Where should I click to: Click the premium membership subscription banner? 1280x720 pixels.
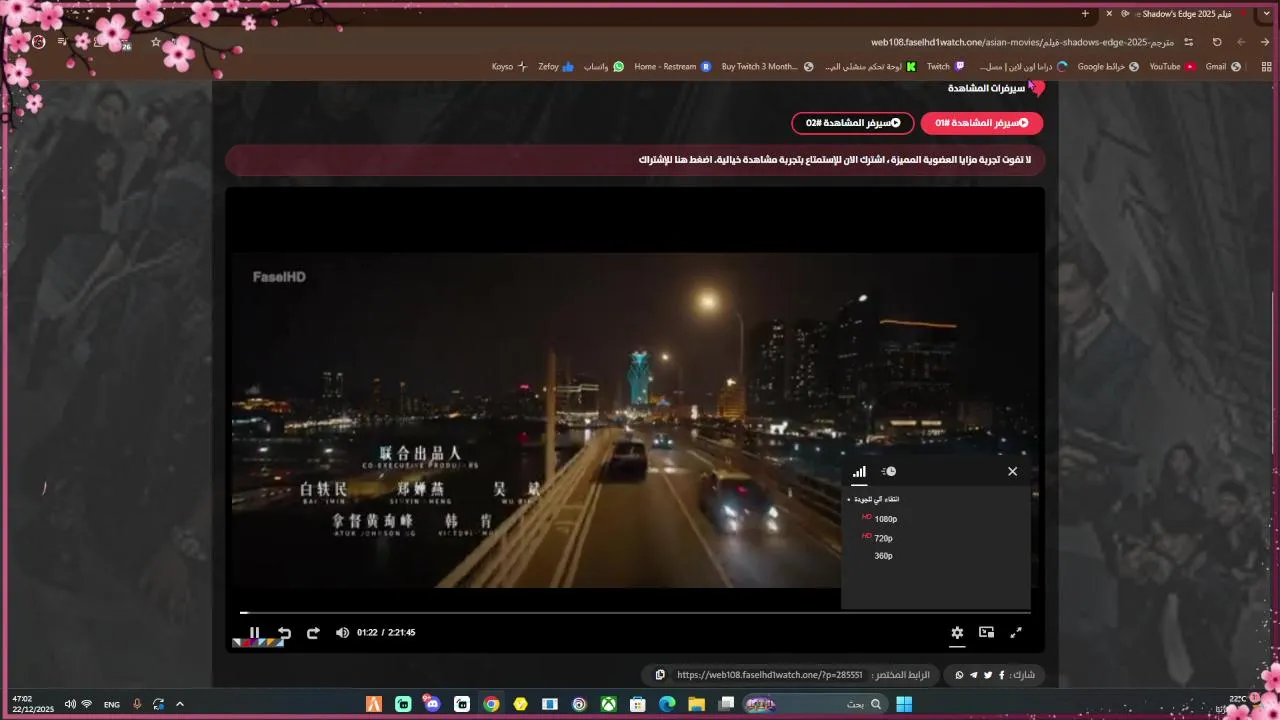pyautogui.click(x=635, y=160)
